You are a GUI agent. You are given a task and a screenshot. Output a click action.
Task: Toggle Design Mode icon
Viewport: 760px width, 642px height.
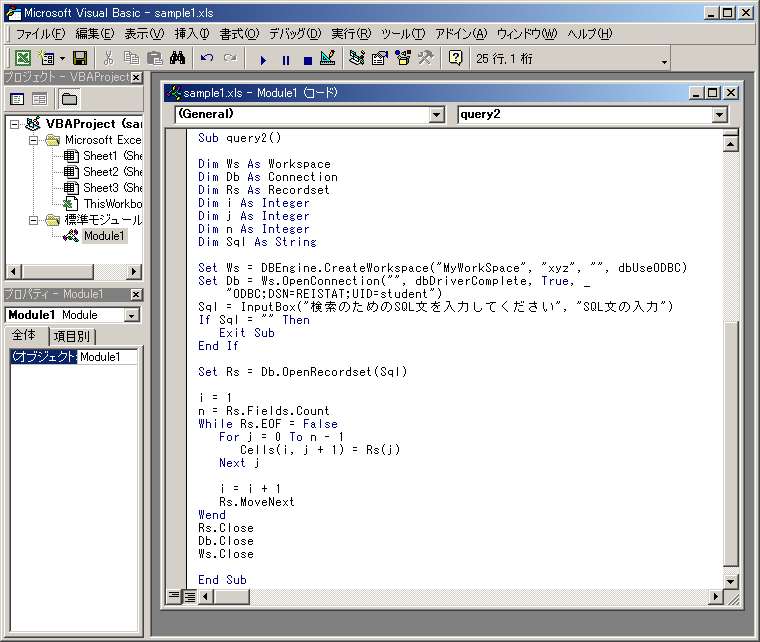(x=328, y=59)
